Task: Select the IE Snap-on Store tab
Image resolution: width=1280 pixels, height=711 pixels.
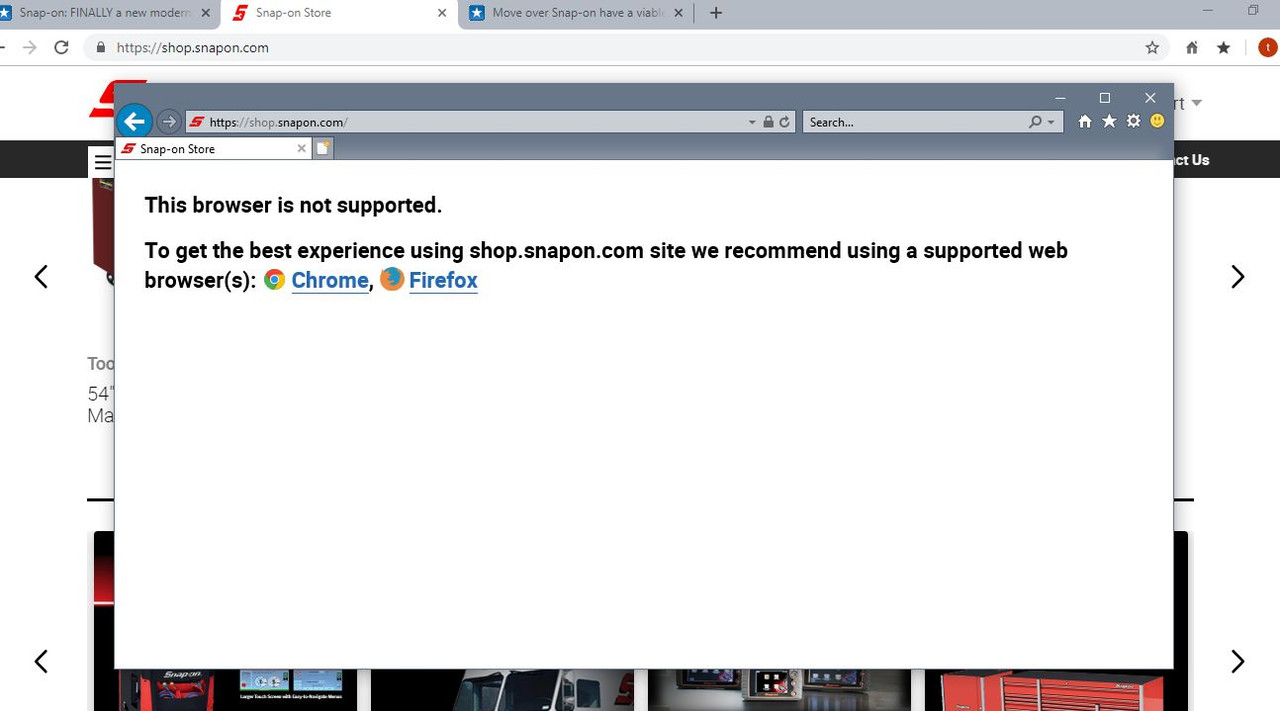Action: [x=212, y=149]
